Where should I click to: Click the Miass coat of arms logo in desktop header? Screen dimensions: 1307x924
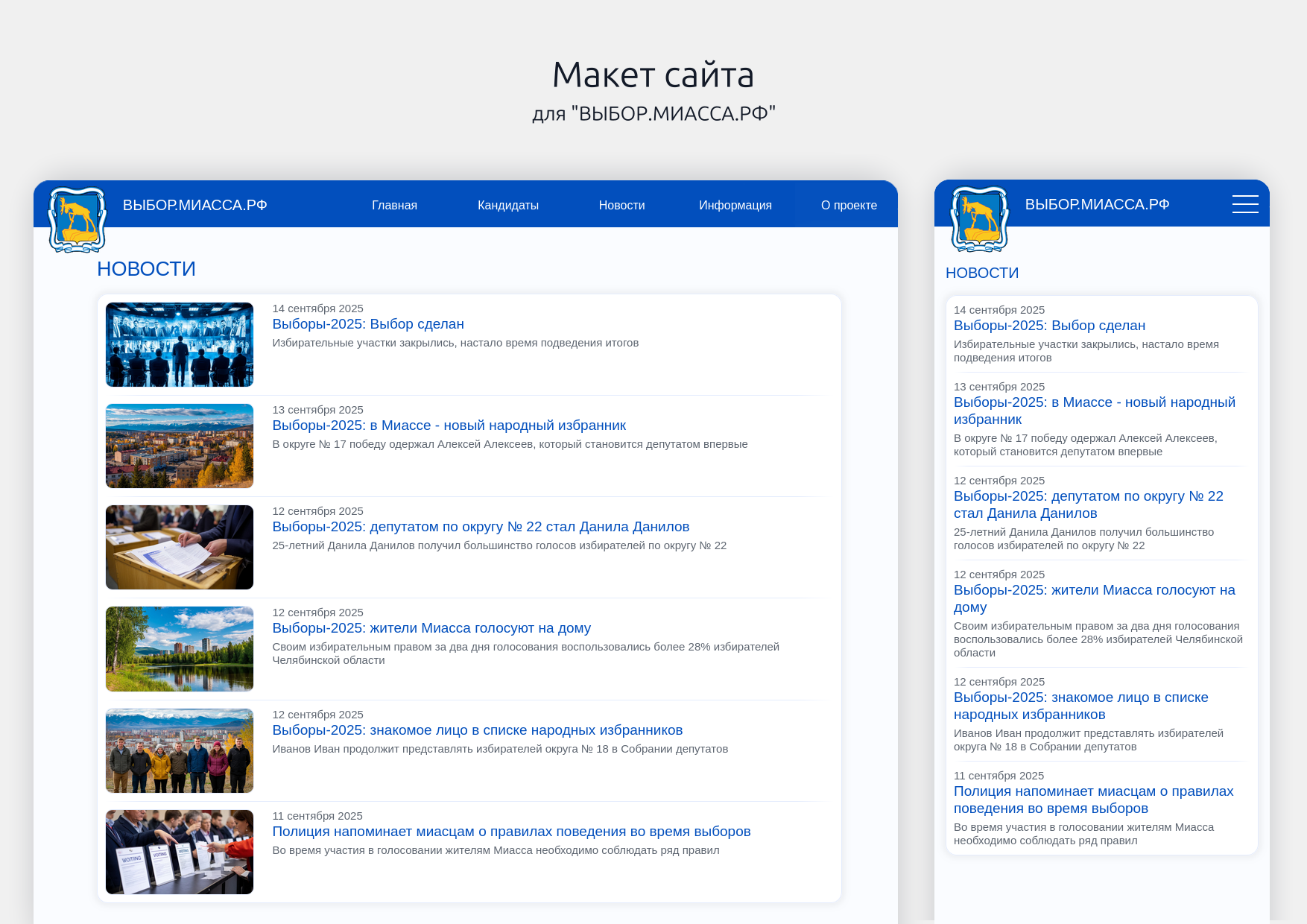tap(77, 219)
